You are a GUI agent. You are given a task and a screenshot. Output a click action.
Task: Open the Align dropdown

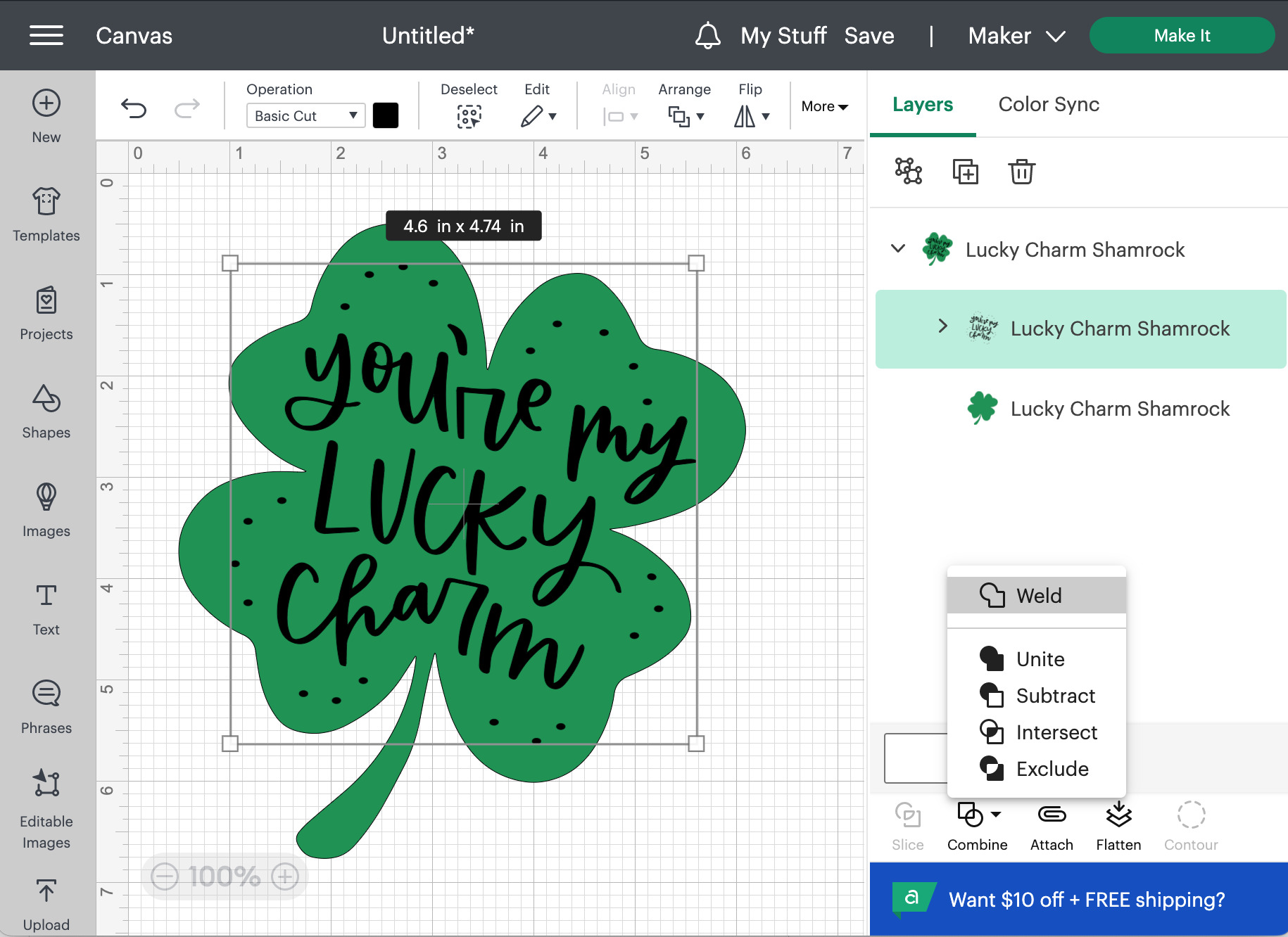click(620, 116)
